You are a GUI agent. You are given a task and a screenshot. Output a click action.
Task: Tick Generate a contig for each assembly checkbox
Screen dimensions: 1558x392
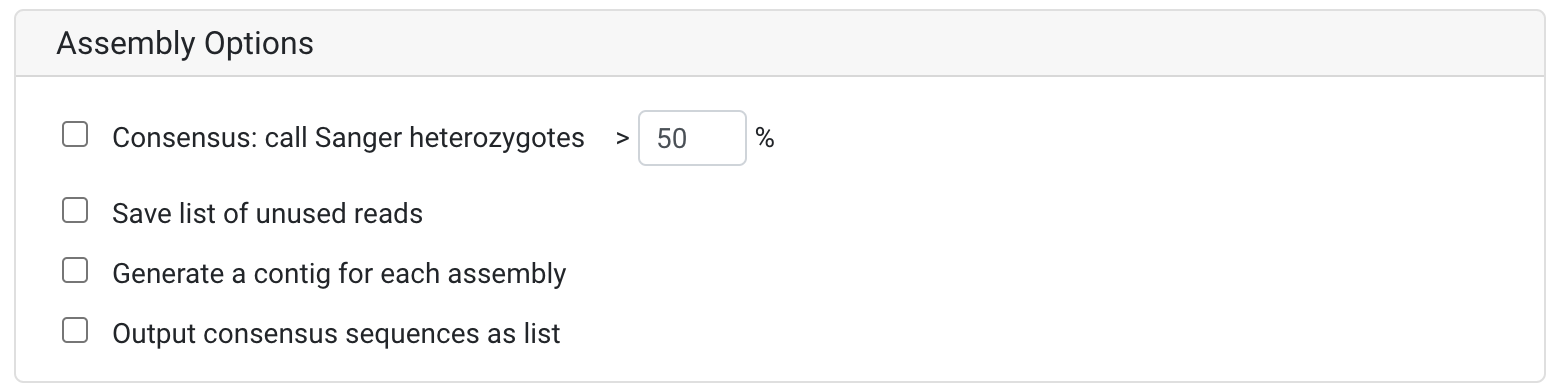pyautogui.click(x=75, y=270)
